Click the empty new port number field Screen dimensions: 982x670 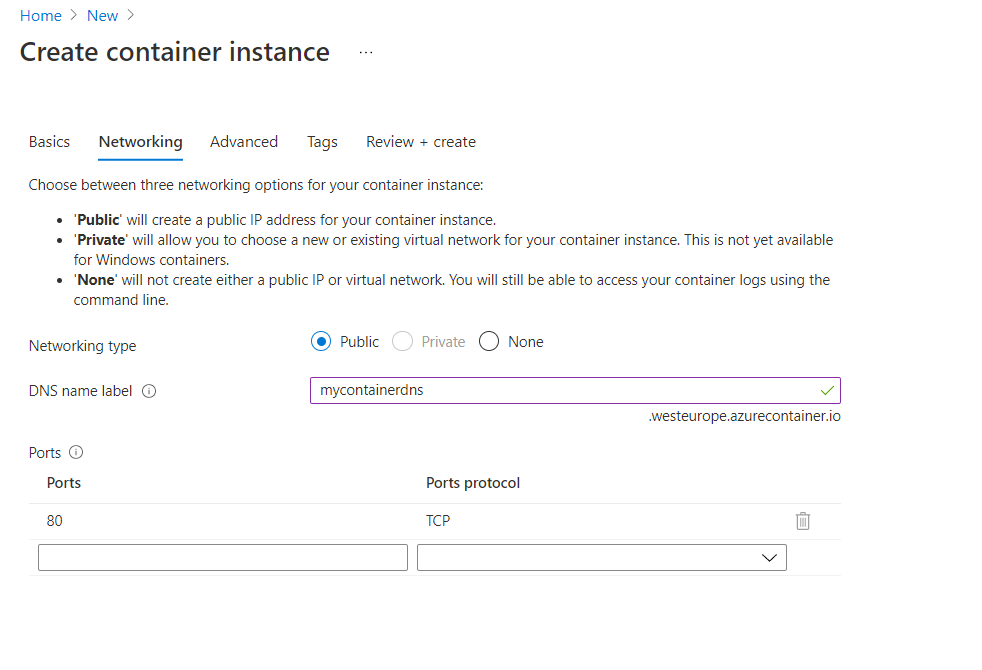pyautogui.click(x=223, y=558)
